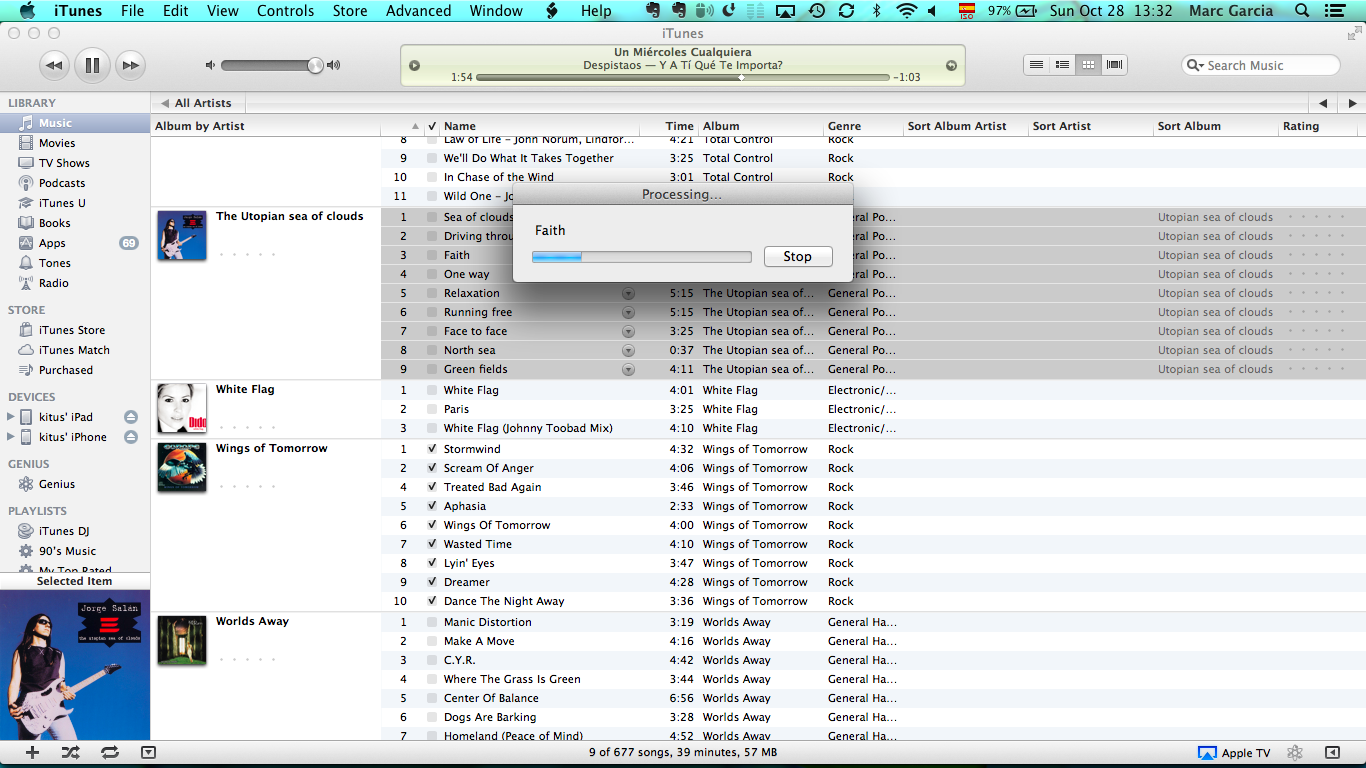Expand the kitus' iPad device
This screenshot has width=1366, height=768.
tap(11, 417)
